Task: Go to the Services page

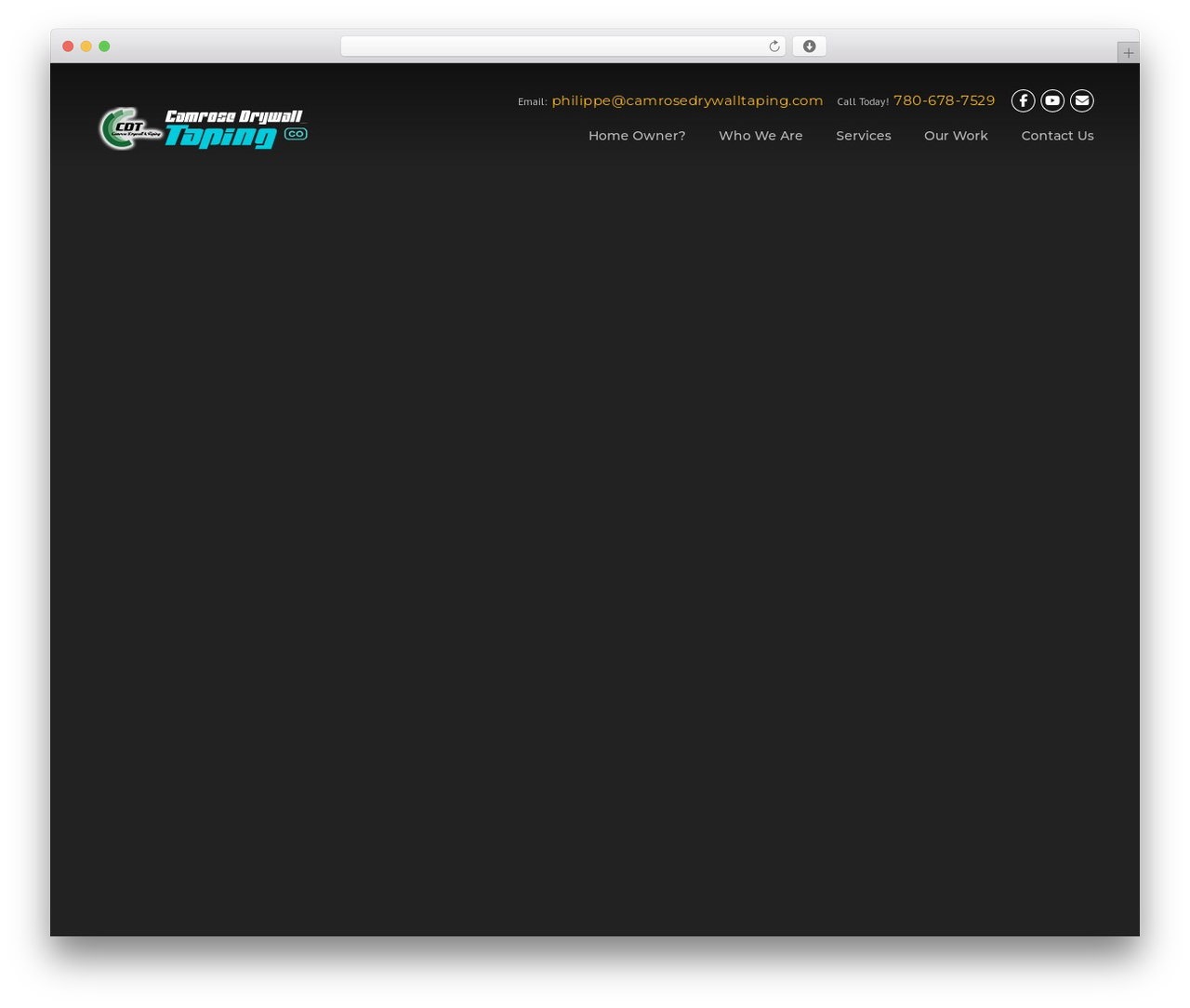Action: pyautogui.click(x=864, y=136)
